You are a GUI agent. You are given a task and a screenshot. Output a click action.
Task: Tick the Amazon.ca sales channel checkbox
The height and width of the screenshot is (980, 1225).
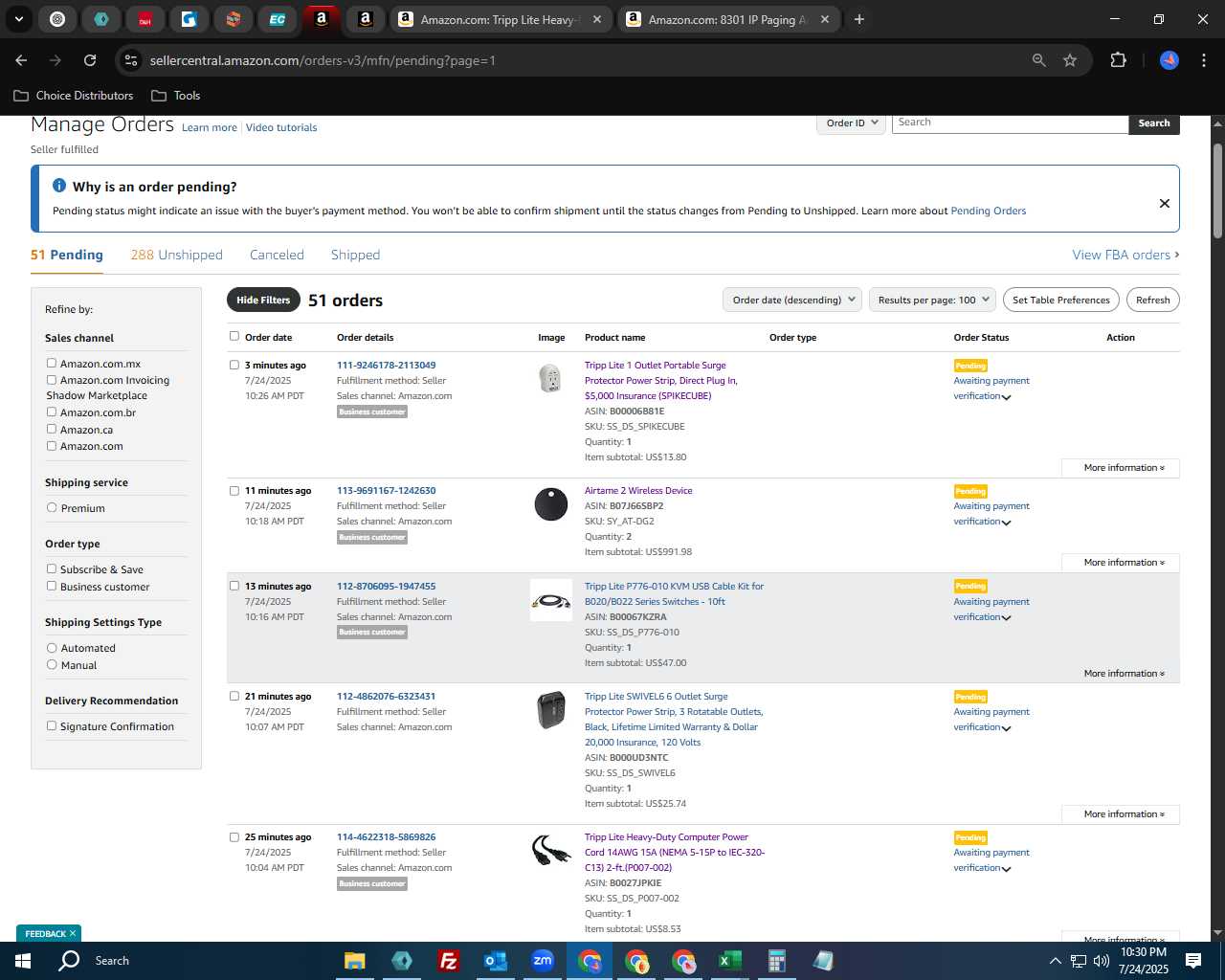[52, 429]
